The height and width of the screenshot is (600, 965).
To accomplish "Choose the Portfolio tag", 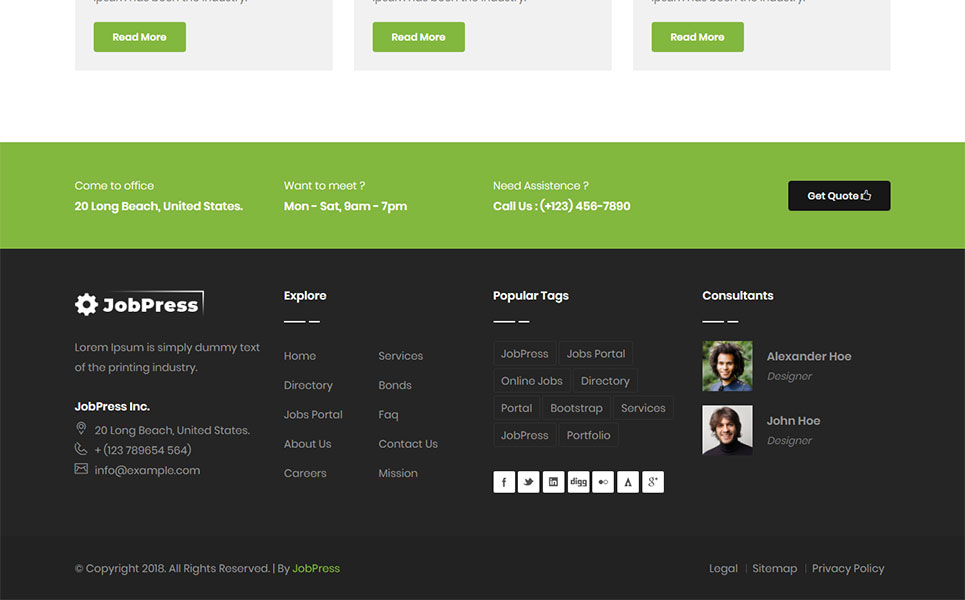I will (588, 435).
